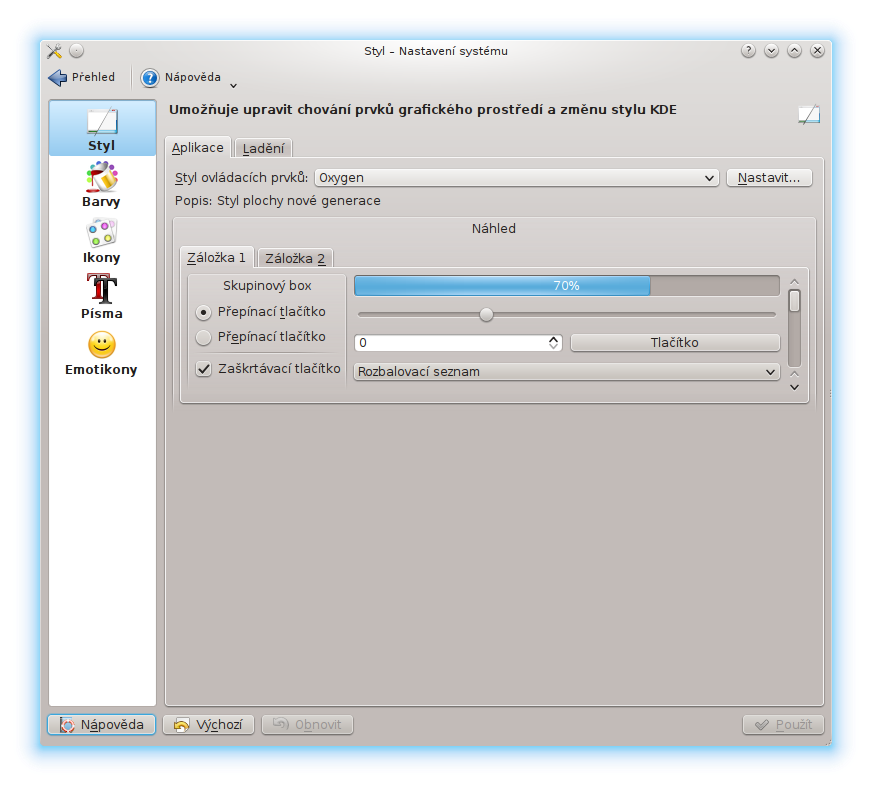Open the Rozbalovací seznam dropdown
This screenshot has height=786, width=872.
click(x=567, y=372)
